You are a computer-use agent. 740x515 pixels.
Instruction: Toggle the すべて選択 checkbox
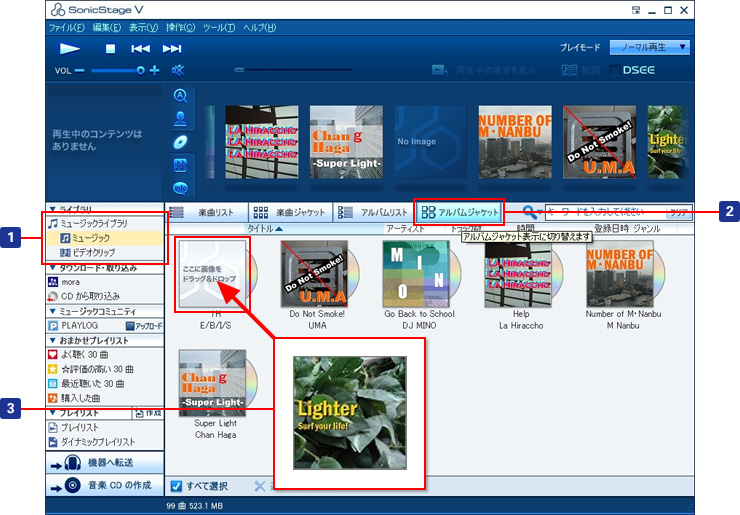pyautogui.click(x=176, y=486)
